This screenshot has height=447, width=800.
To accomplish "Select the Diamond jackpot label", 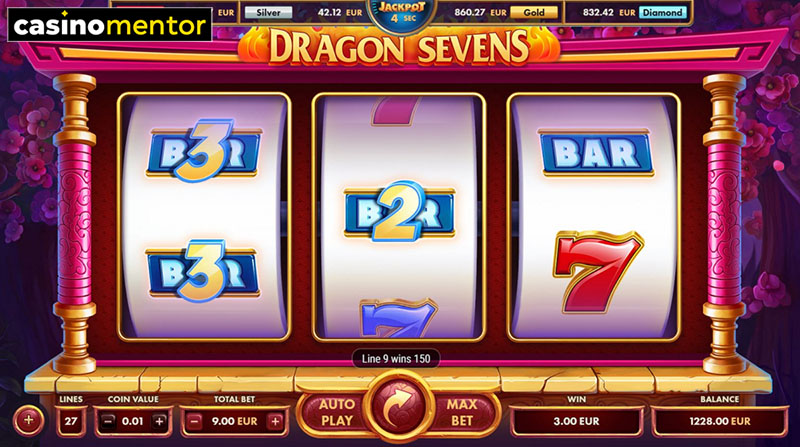I will [662, 12].
